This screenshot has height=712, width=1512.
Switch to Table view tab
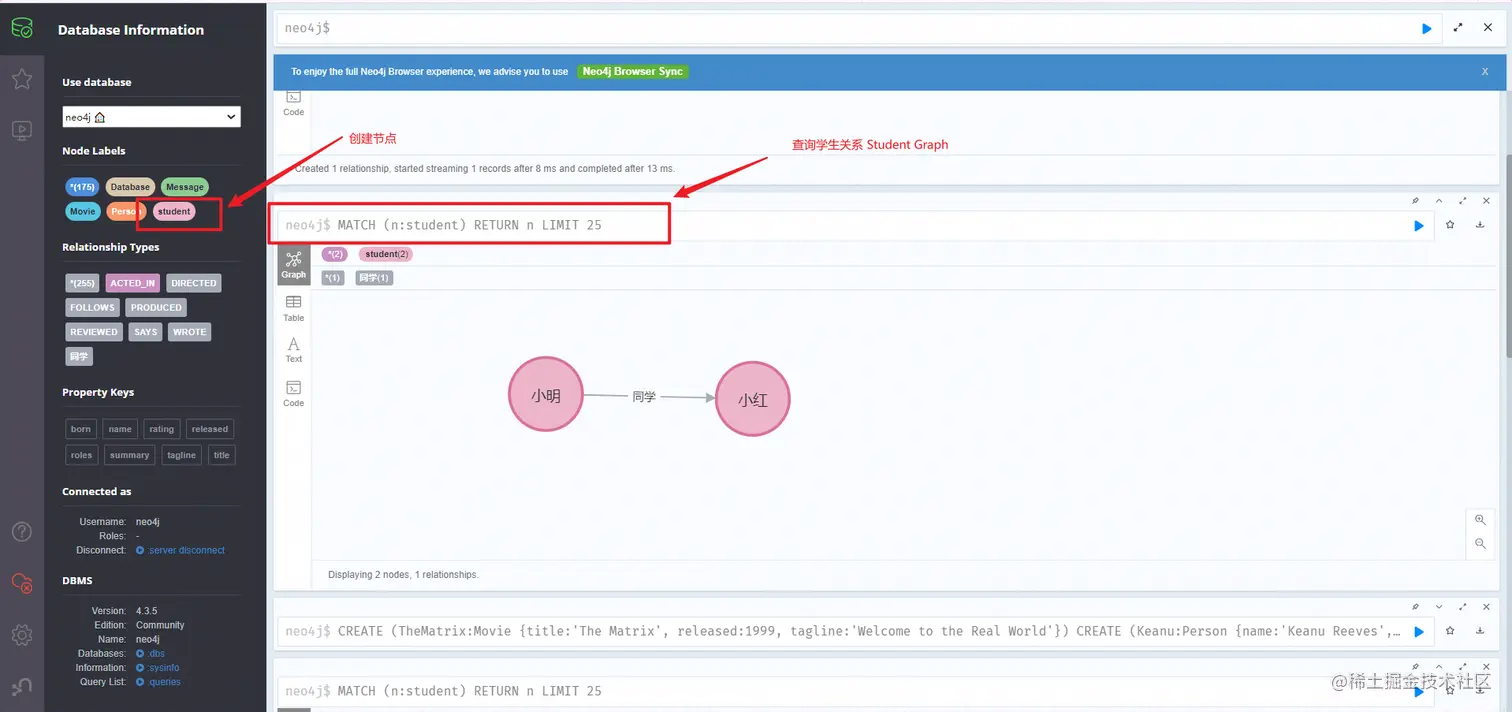[x=293, y=308]
